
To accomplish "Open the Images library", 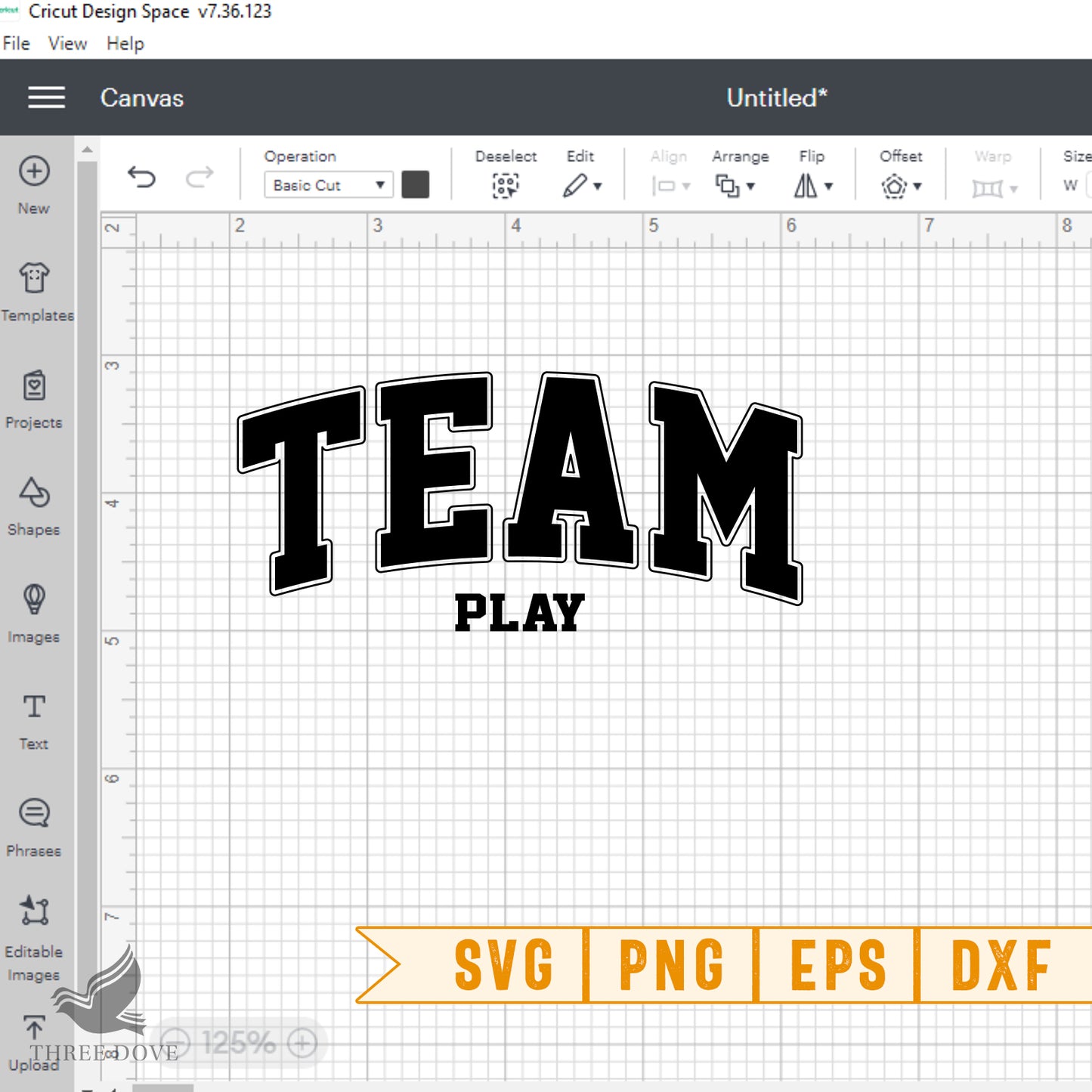I will coord(34,614).
